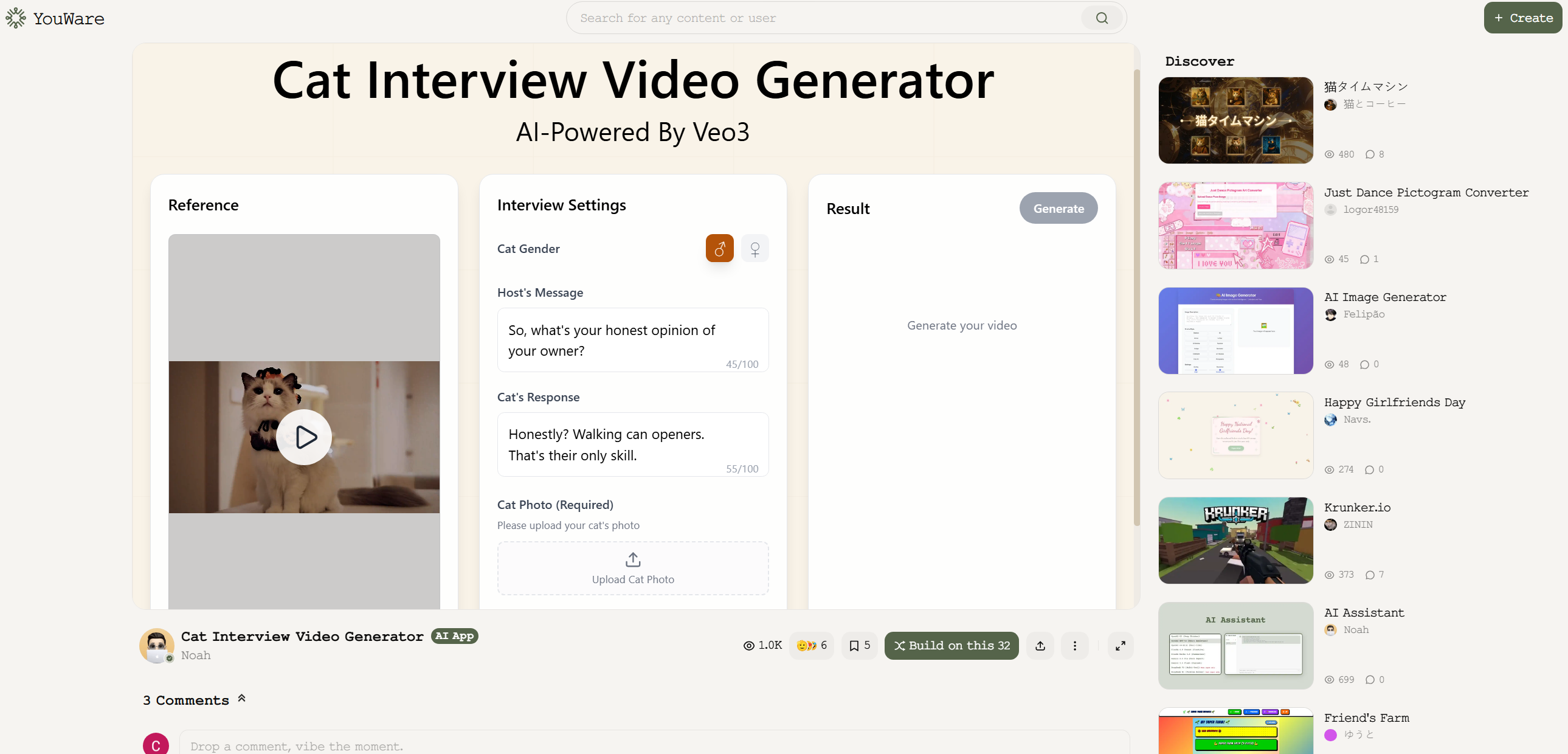Click author ゆうと purple avatar
The width and height of the screenshot is (1568, 754).
click(1331, 735)
